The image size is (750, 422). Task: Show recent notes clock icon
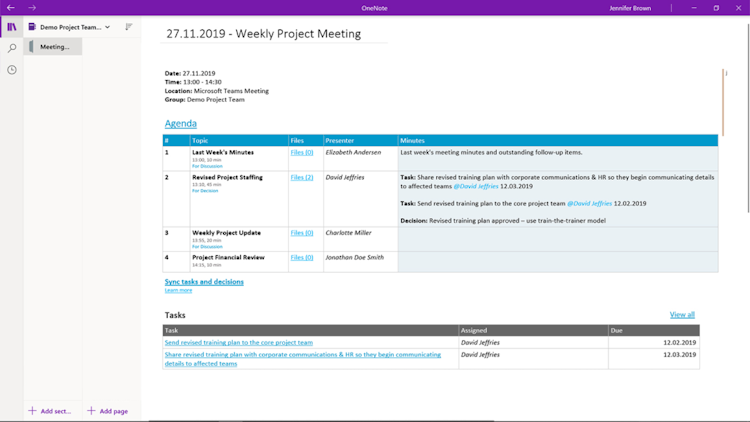[12, 70]
